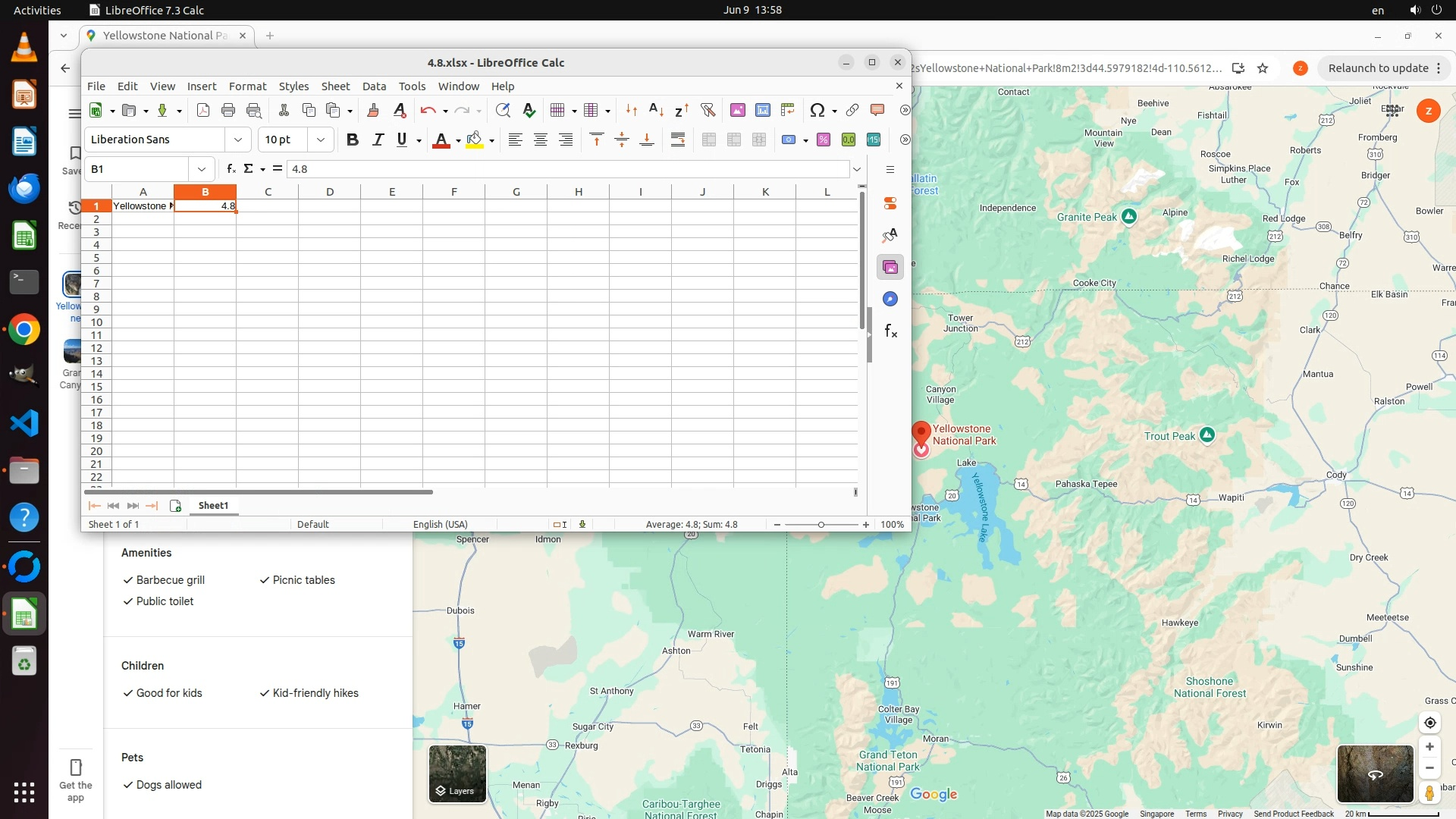Image resolution: width=1456 pixels, height=819 pixels.
Task: Click the italic formatting icon
Action: click(378, 140)
